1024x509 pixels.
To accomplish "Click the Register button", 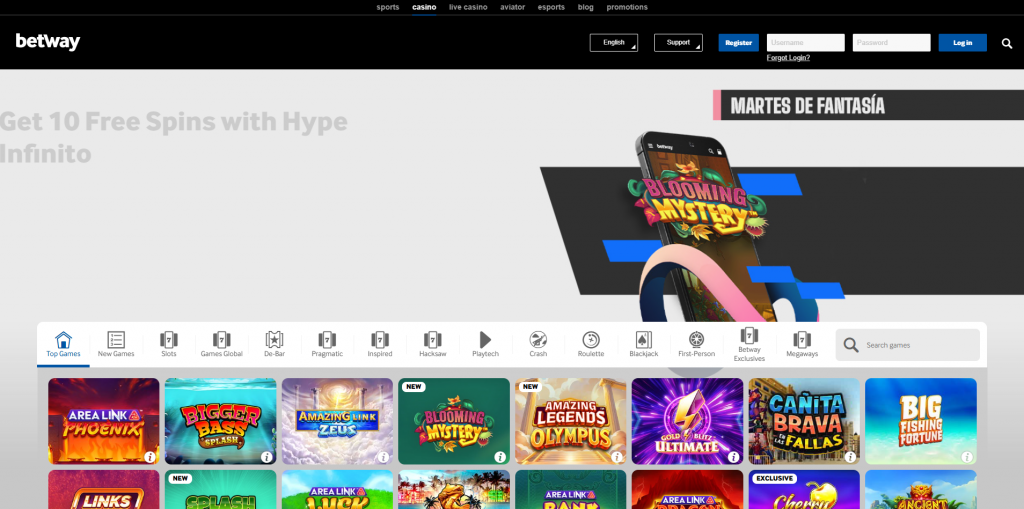I will 739,42.
